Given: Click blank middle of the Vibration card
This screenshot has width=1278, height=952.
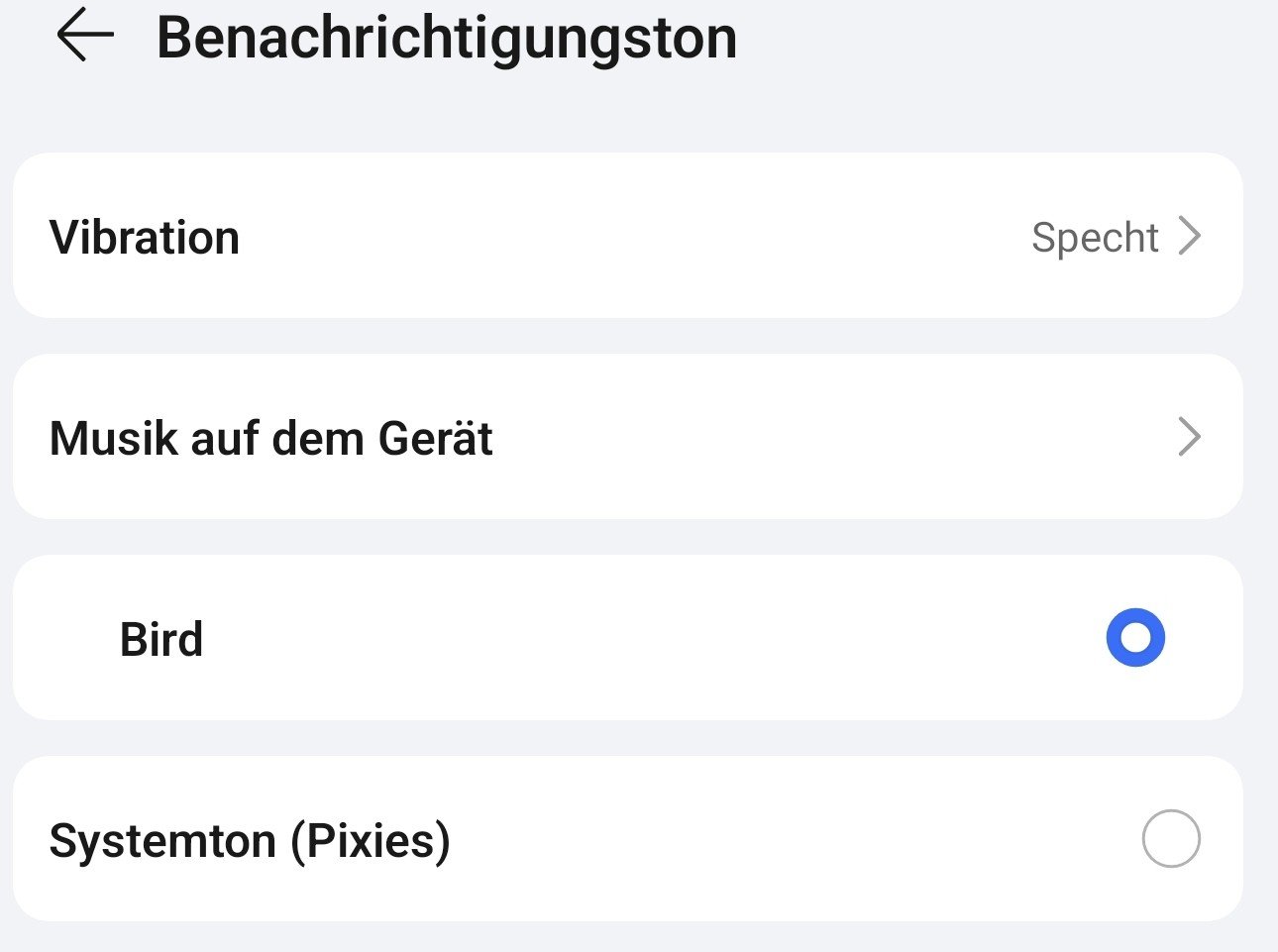Looking at the screenshot, I should (634, 237).
